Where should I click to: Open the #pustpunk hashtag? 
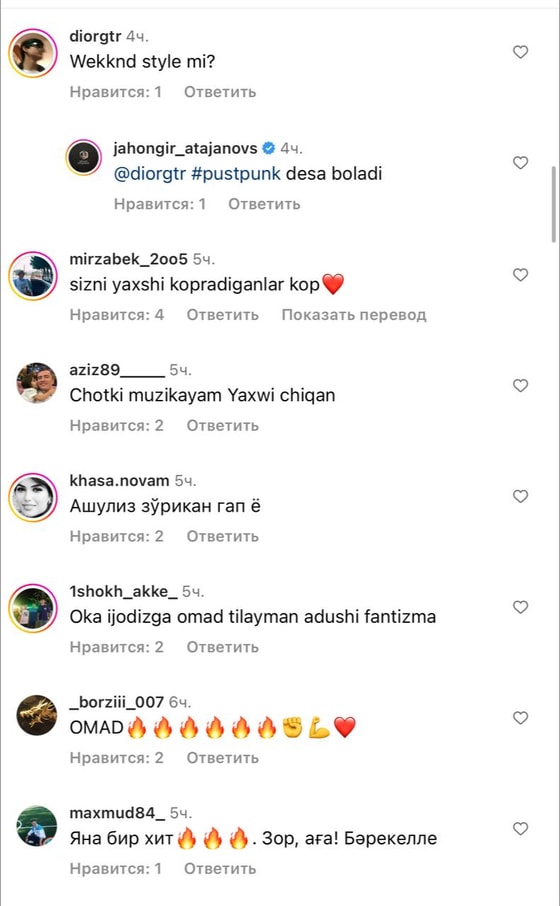(x=235, y=174)
